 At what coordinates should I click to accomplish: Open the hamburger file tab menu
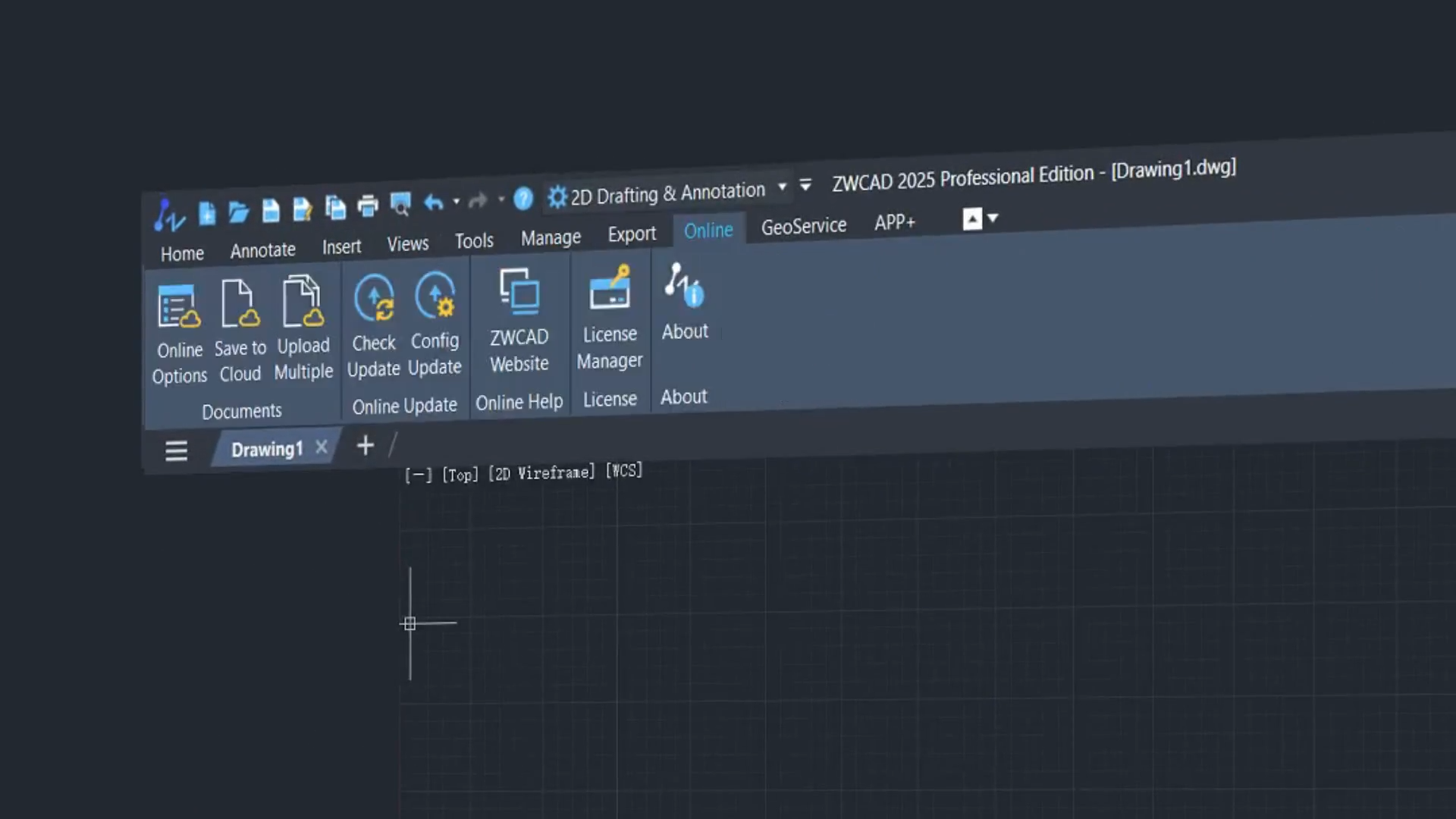(176, 451)
